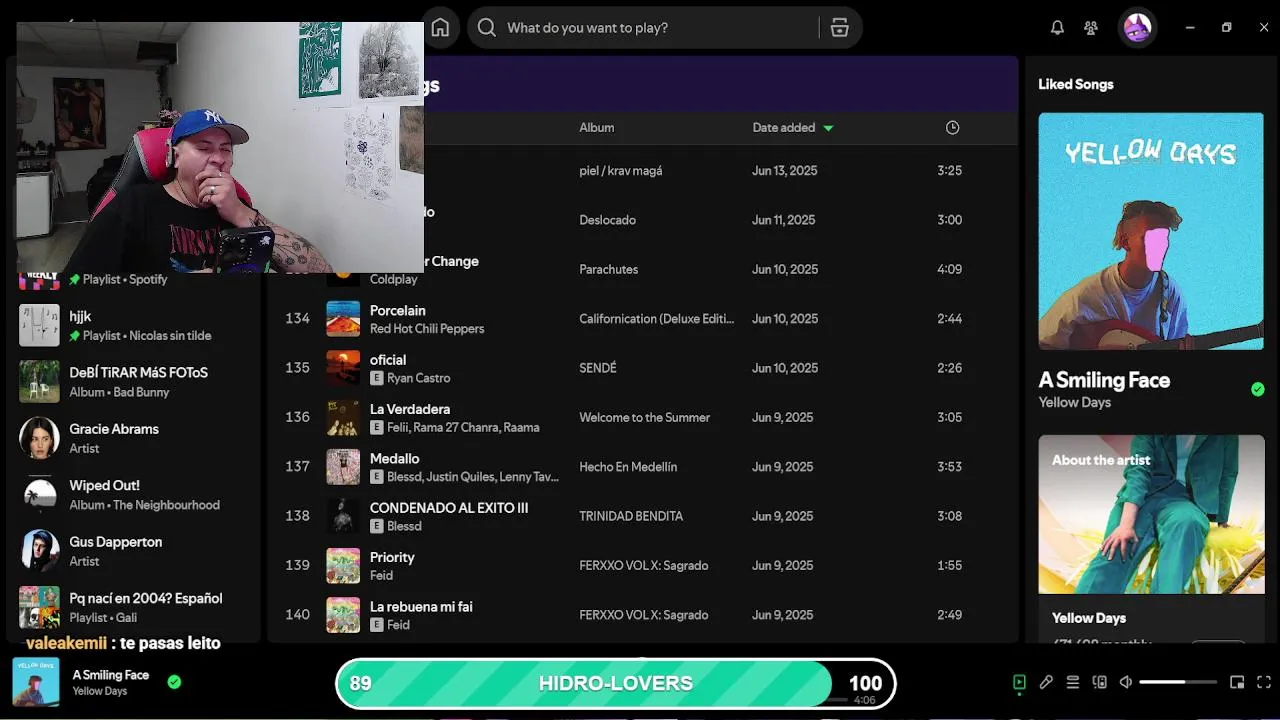Toggle saved checkmark beside A Smiling Face panel title
This screenshot has width=1280, height=720.
click(1258, 389)
